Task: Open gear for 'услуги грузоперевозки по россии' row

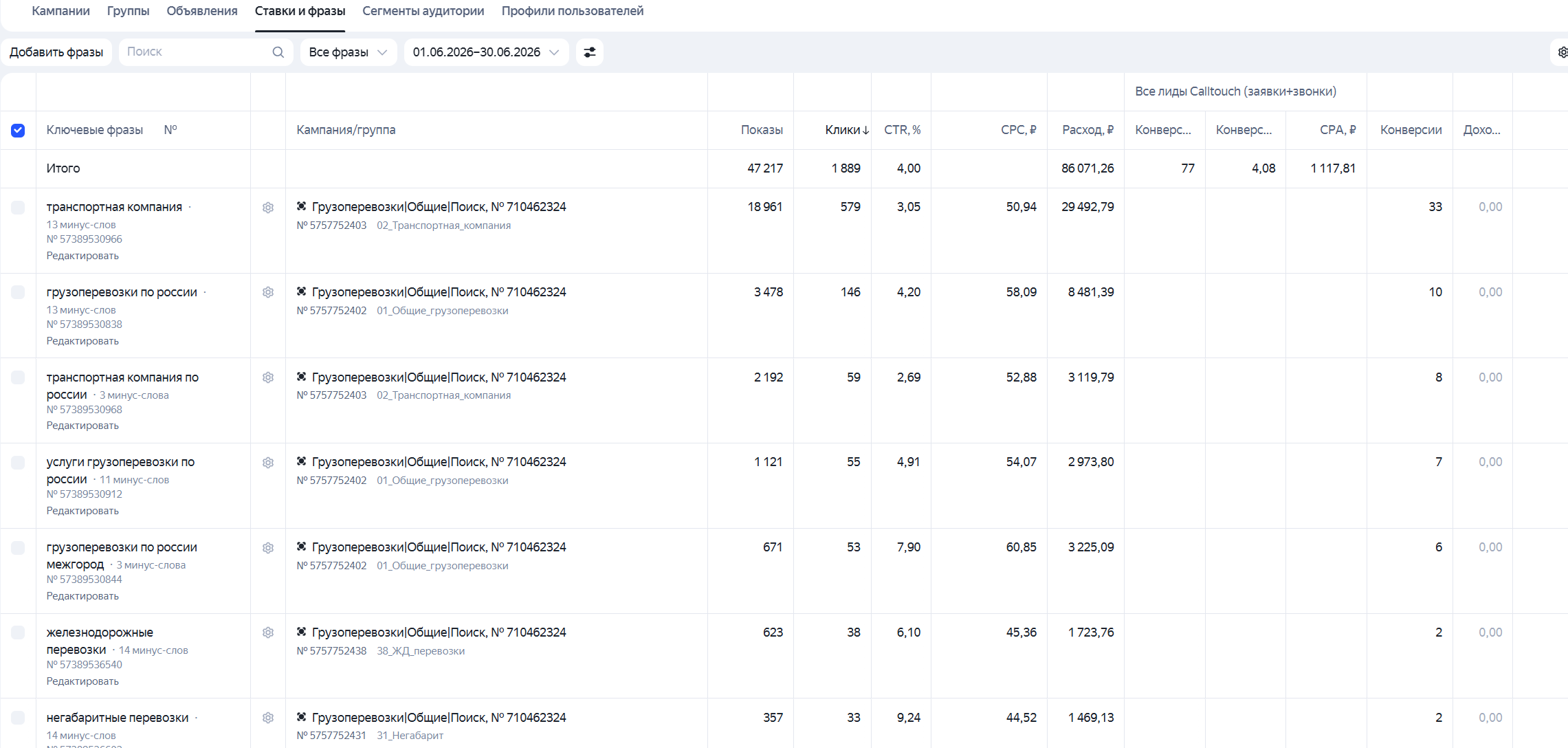Action: [268, 463]
